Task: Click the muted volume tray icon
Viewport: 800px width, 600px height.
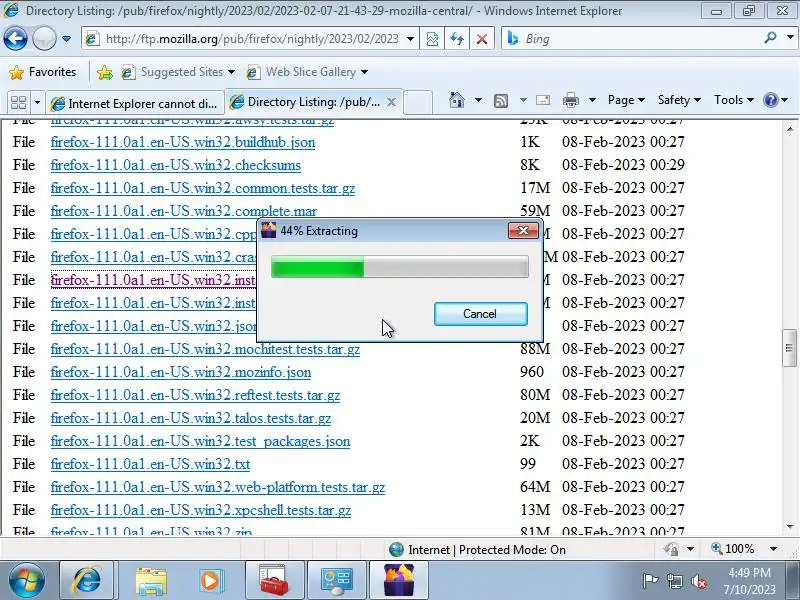Action: pyautogui.click(x=698, y=581)
